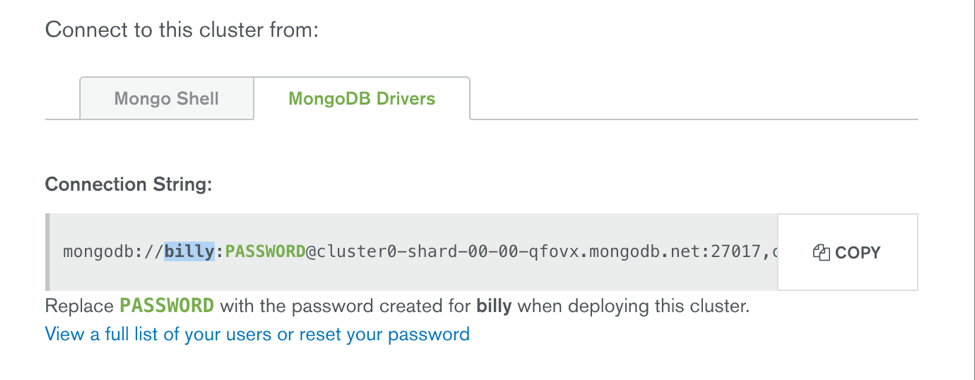Click bold billy in the help sentence
975x380 pixels.
494,305
